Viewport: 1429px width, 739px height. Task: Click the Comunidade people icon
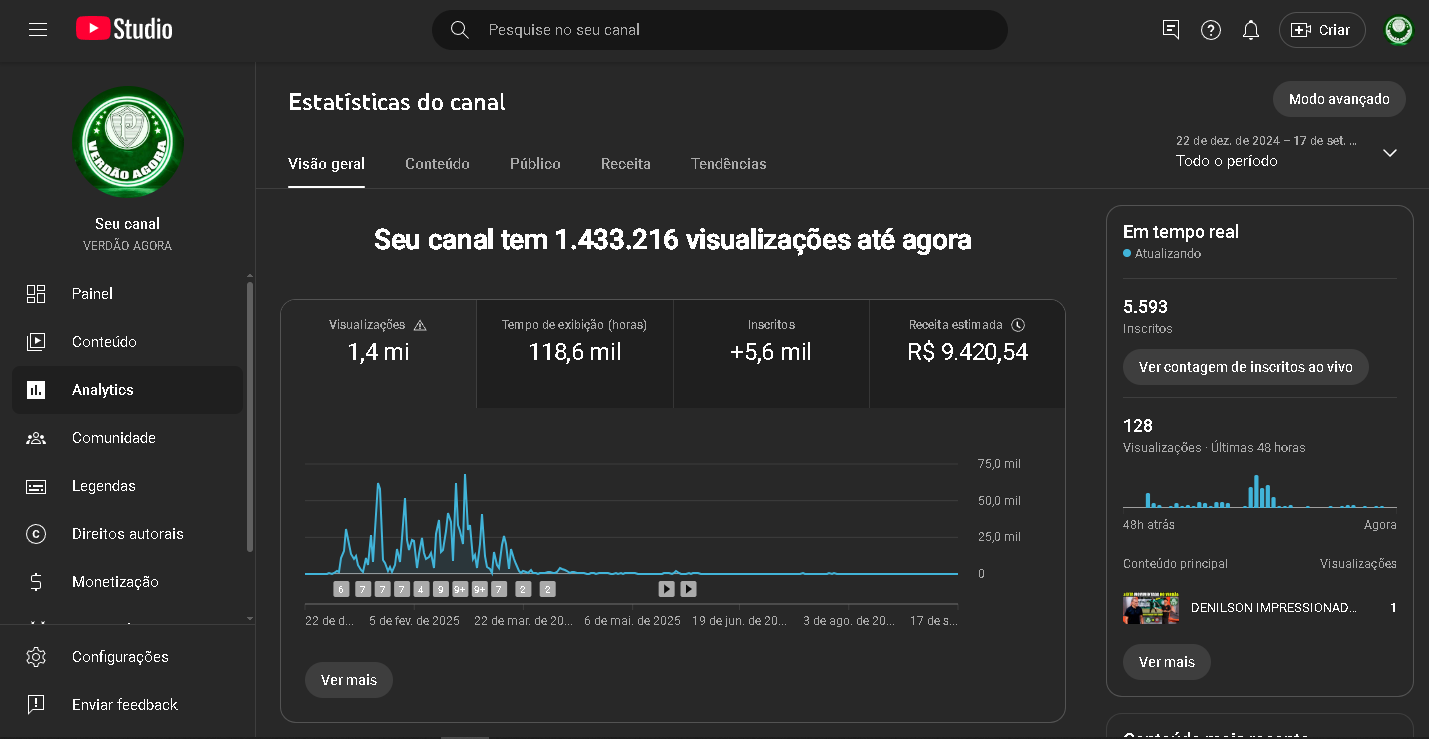(36, 438)
